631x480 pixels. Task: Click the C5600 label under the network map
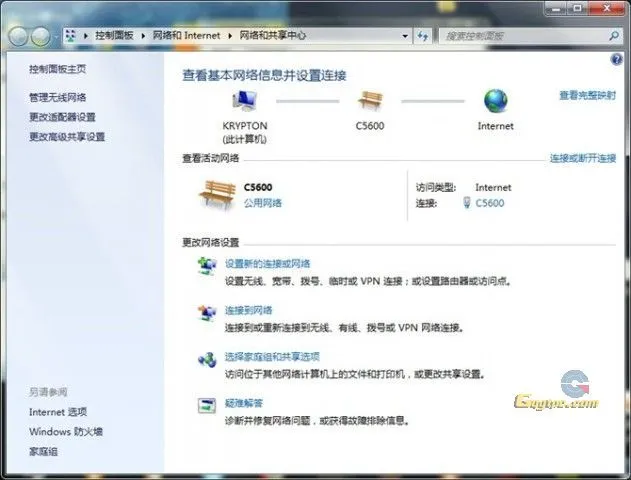[x=370, y=126]
